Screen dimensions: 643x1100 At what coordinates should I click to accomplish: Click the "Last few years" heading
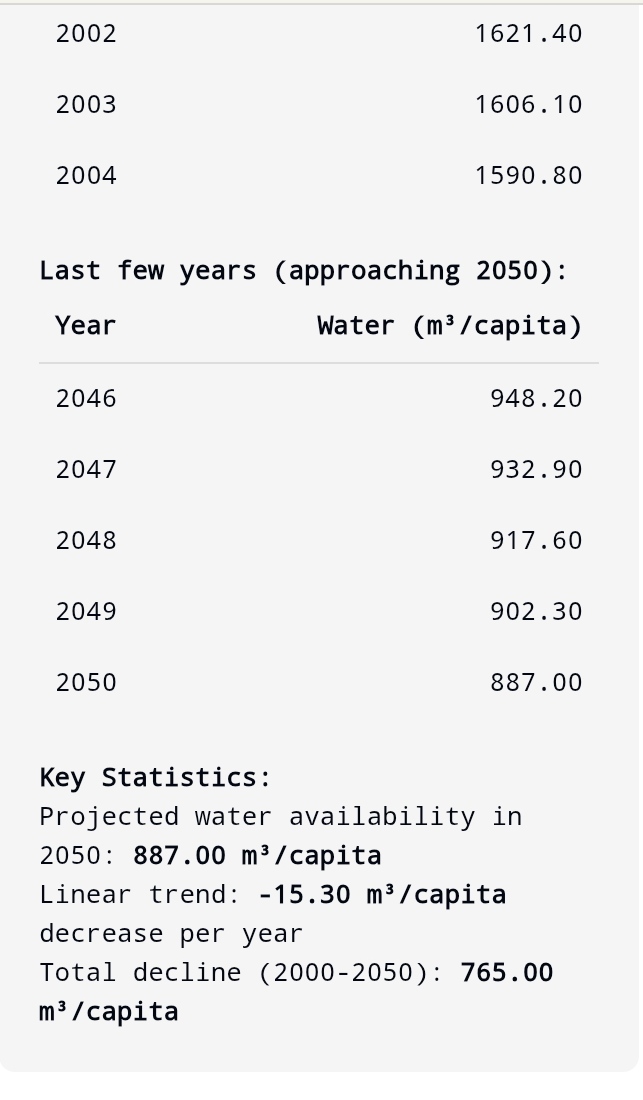[x=303, y=270]
